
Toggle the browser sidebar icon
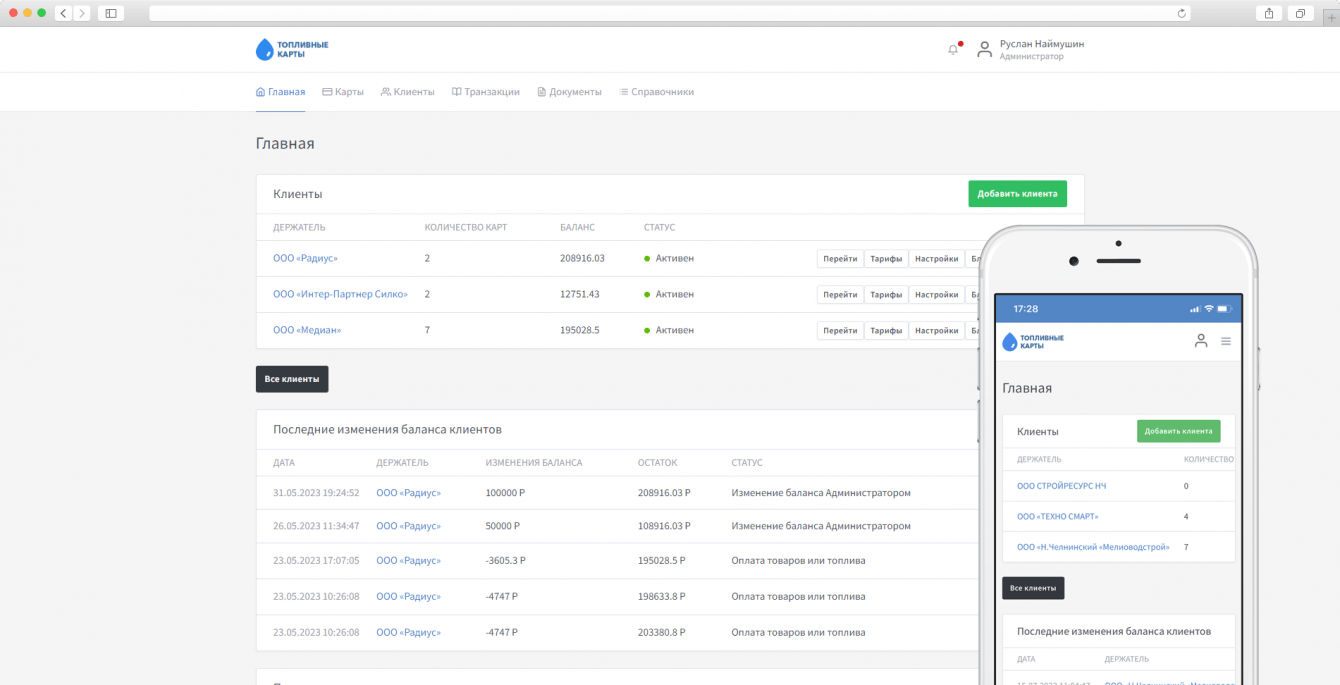pos(110,13)
